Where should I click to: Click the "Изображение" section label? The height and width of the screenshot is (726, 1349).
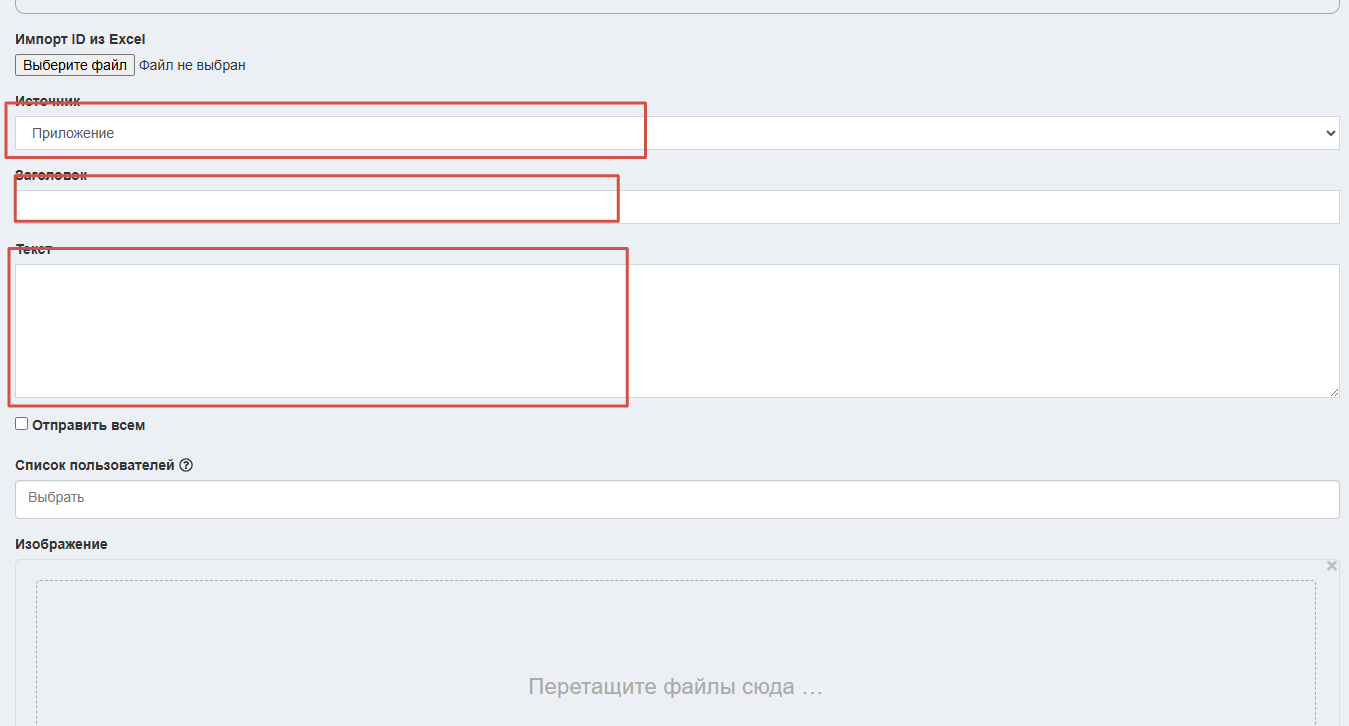point(61,544)
